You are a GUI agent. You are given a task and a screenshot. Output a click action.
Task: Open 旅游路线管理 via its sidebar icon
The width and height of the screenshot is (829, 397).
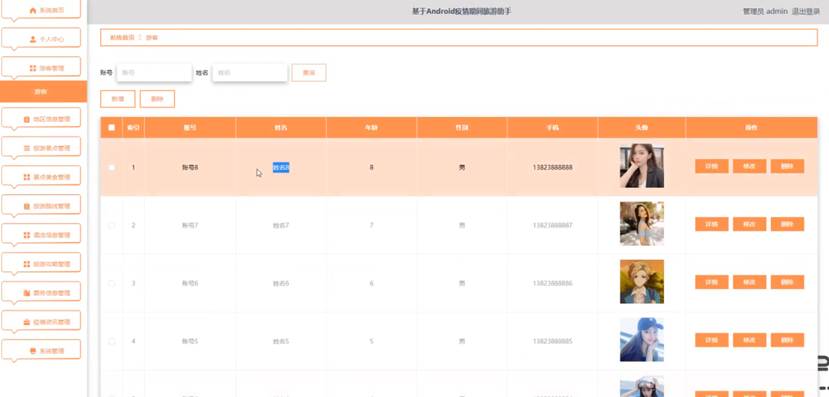click(27, 206)
